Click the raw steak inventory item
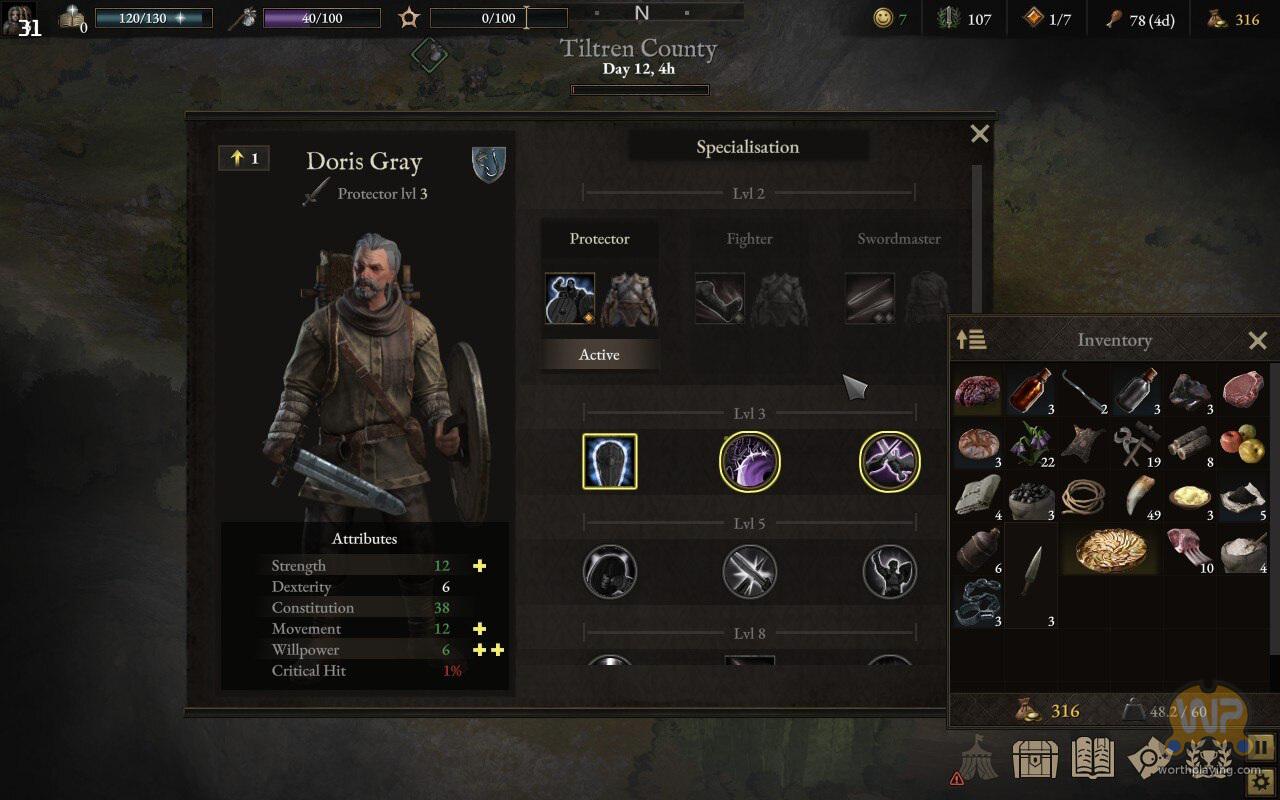 pos(1243,388)
